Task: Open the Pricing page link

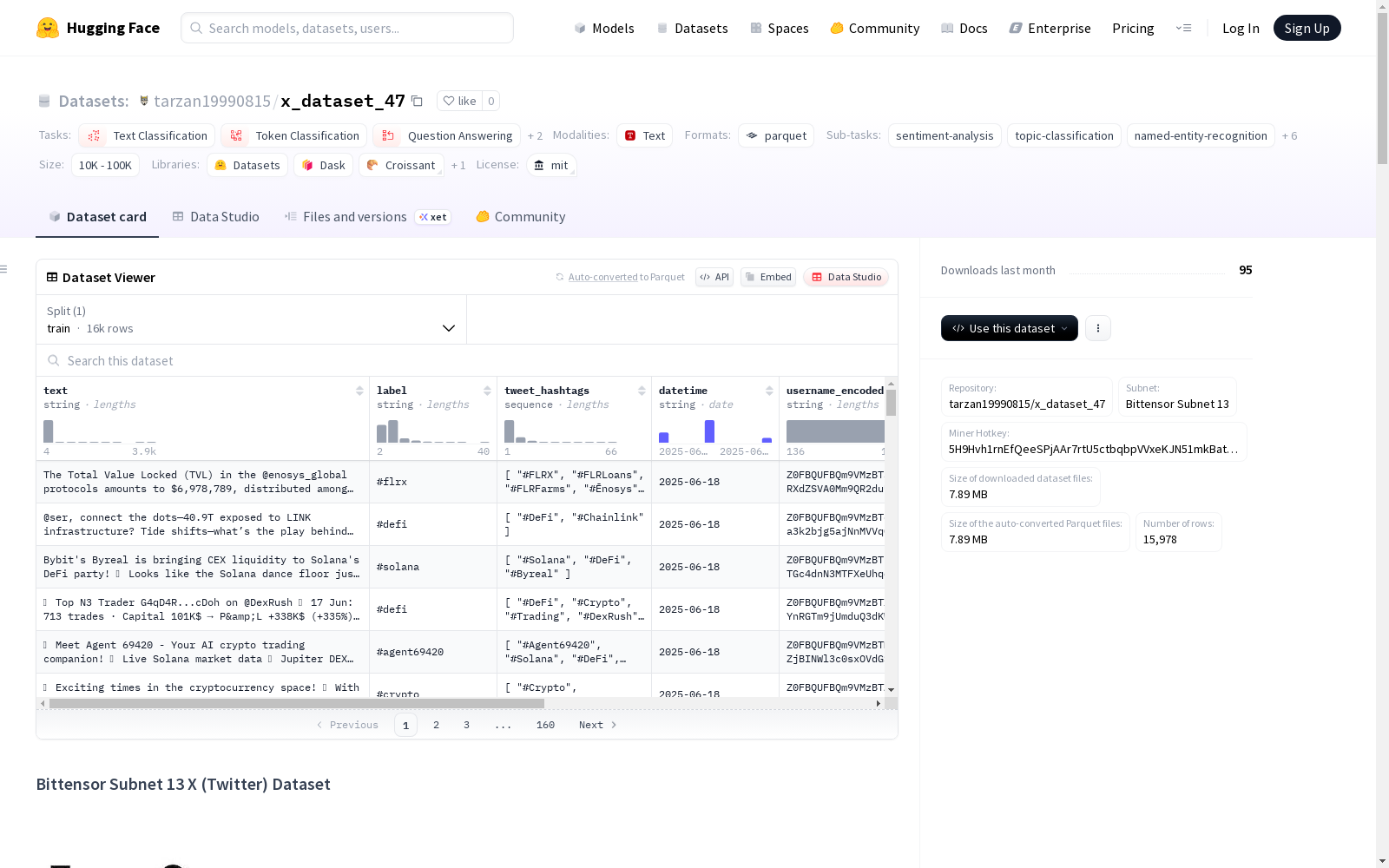Action: pos(1133,28)
